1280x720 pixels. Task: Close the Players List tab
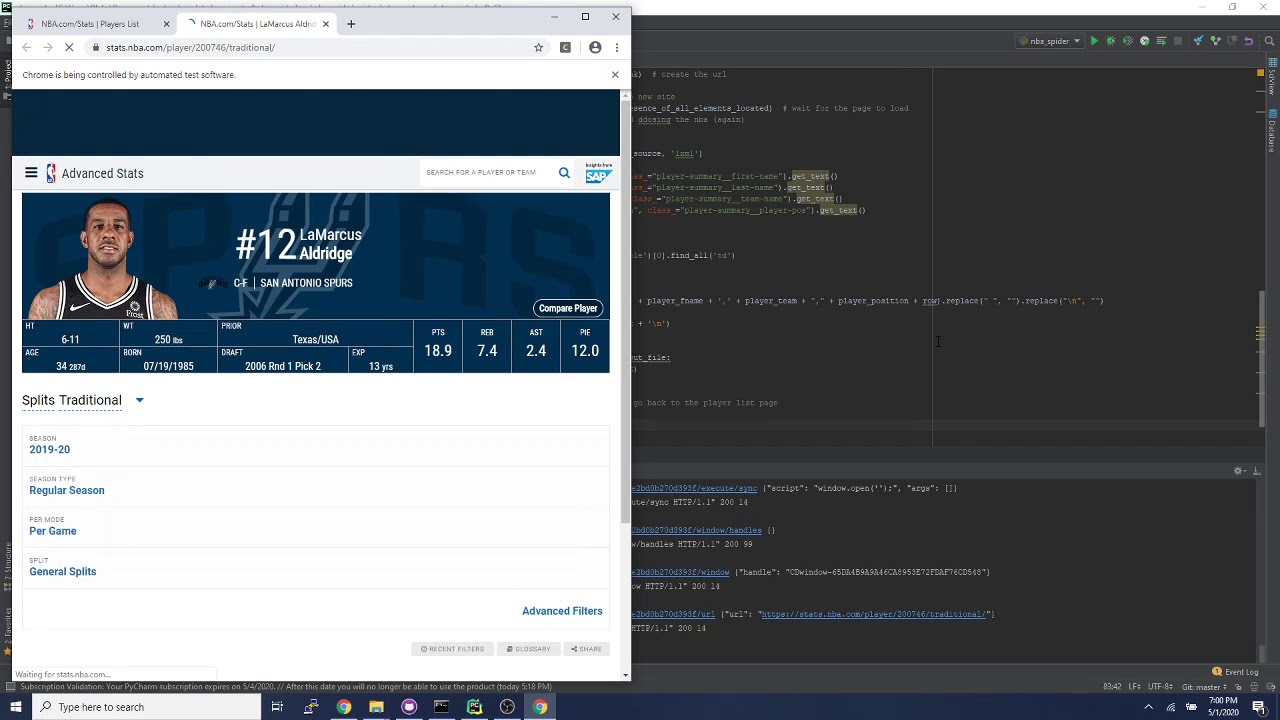click(166, 24)
